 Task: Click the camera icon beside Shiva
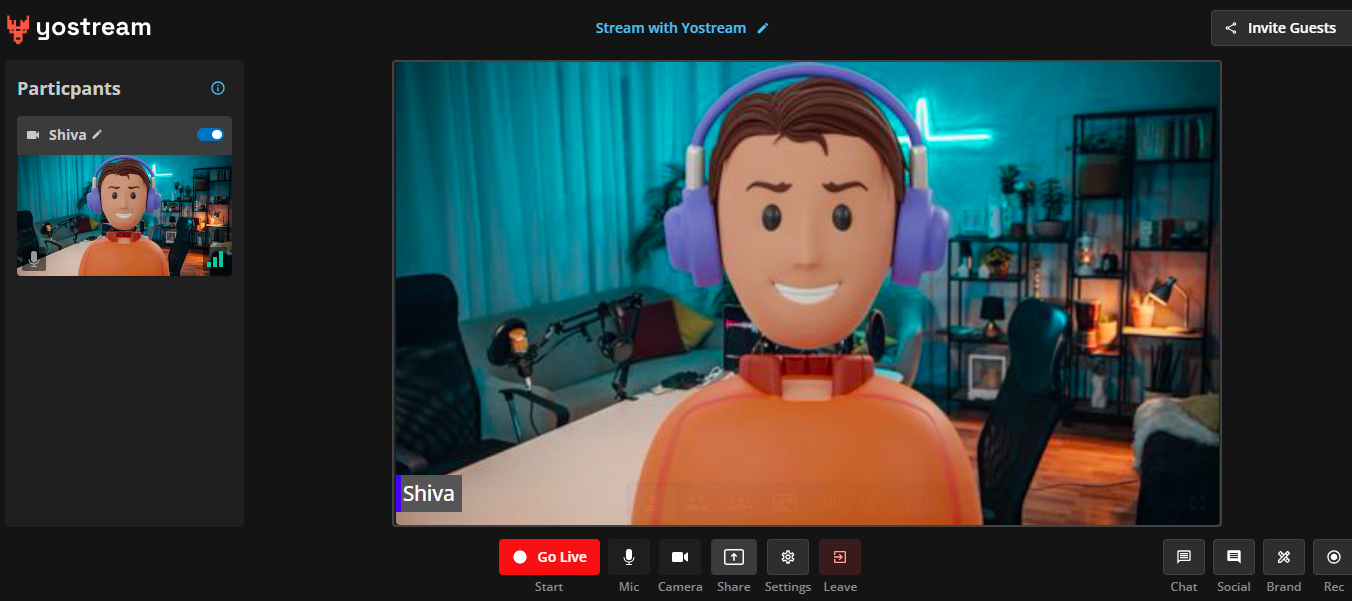tap(33, 135)
